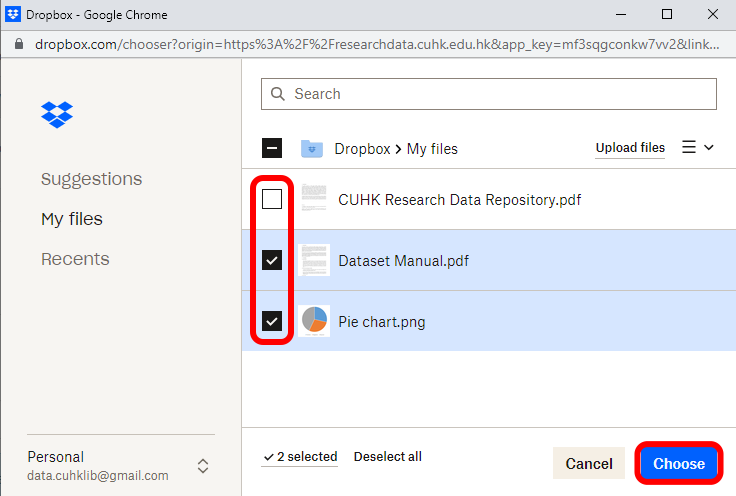Click the search magnifier icon
736x496 pixels.
coord(278,94)
